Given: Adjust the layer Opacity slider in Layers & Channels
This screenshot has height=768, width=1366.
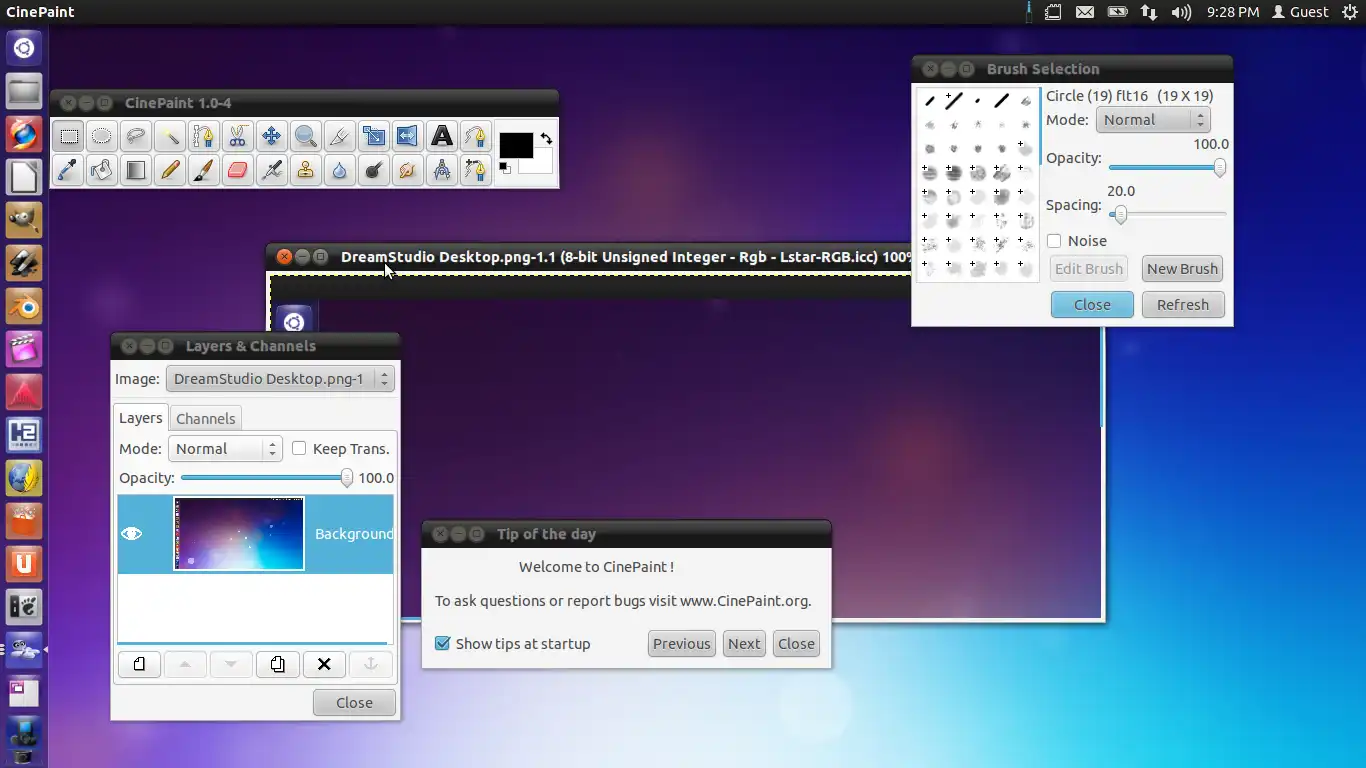Looking at the screenshot, I should [x=266, y=478].
